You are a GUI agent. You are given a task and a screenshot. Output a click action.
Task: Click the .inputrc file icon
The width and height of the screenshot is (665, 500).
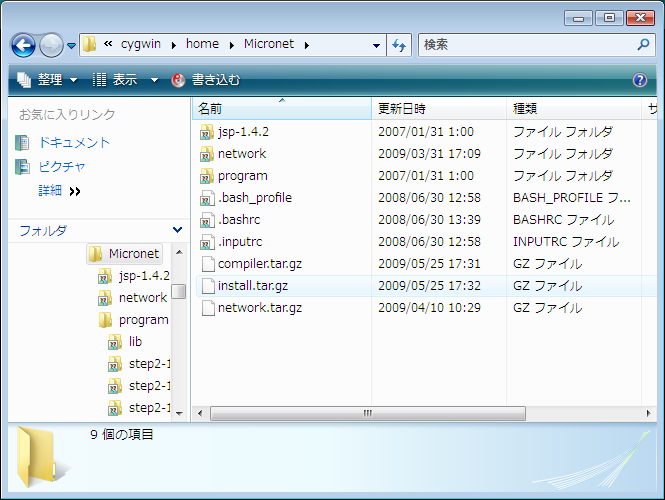tap(207, 242)
